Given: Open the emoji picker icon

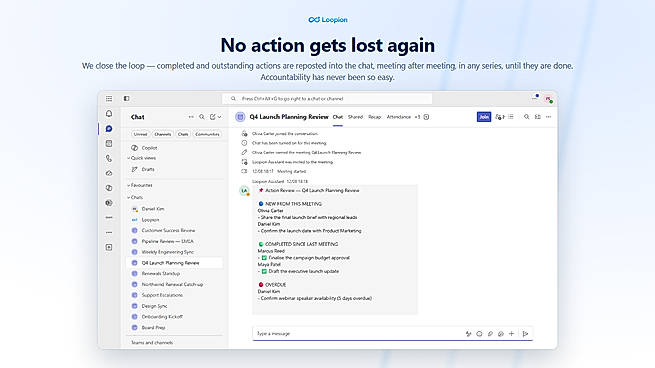Looking at the screenshot, I should coord(479,334).
